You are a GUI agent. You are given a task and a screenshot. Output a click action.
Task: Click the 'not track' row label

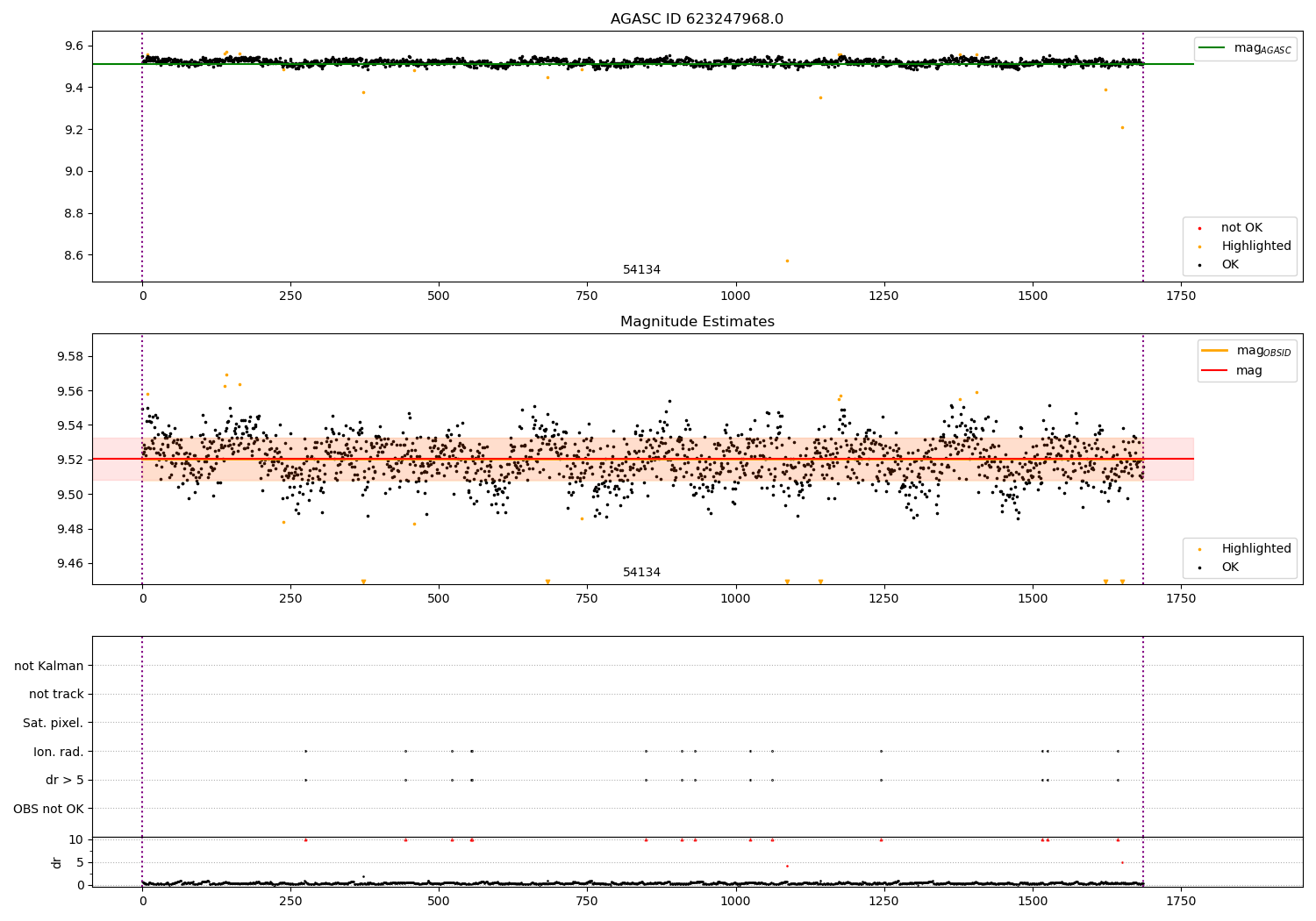pyautogui.click(x=56, y=694)
